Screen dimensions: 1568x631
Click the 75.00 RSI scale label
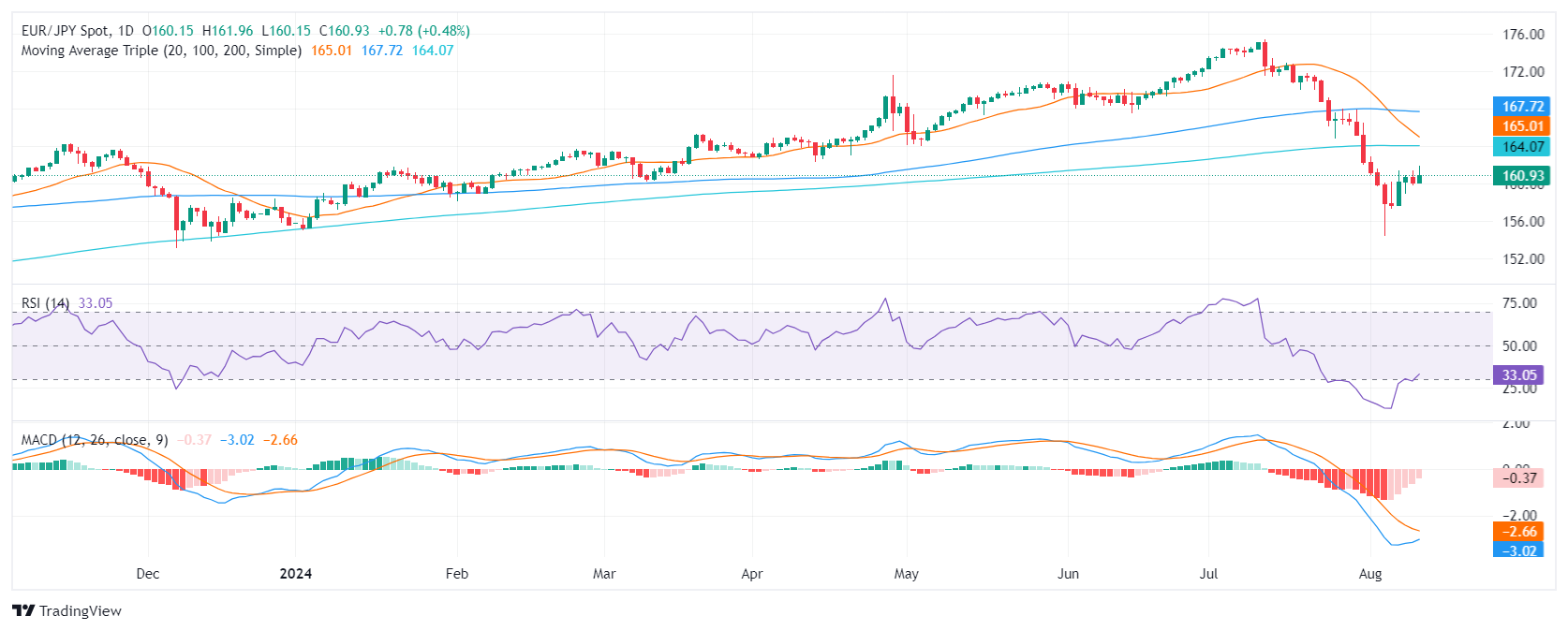coord(1519,303)
